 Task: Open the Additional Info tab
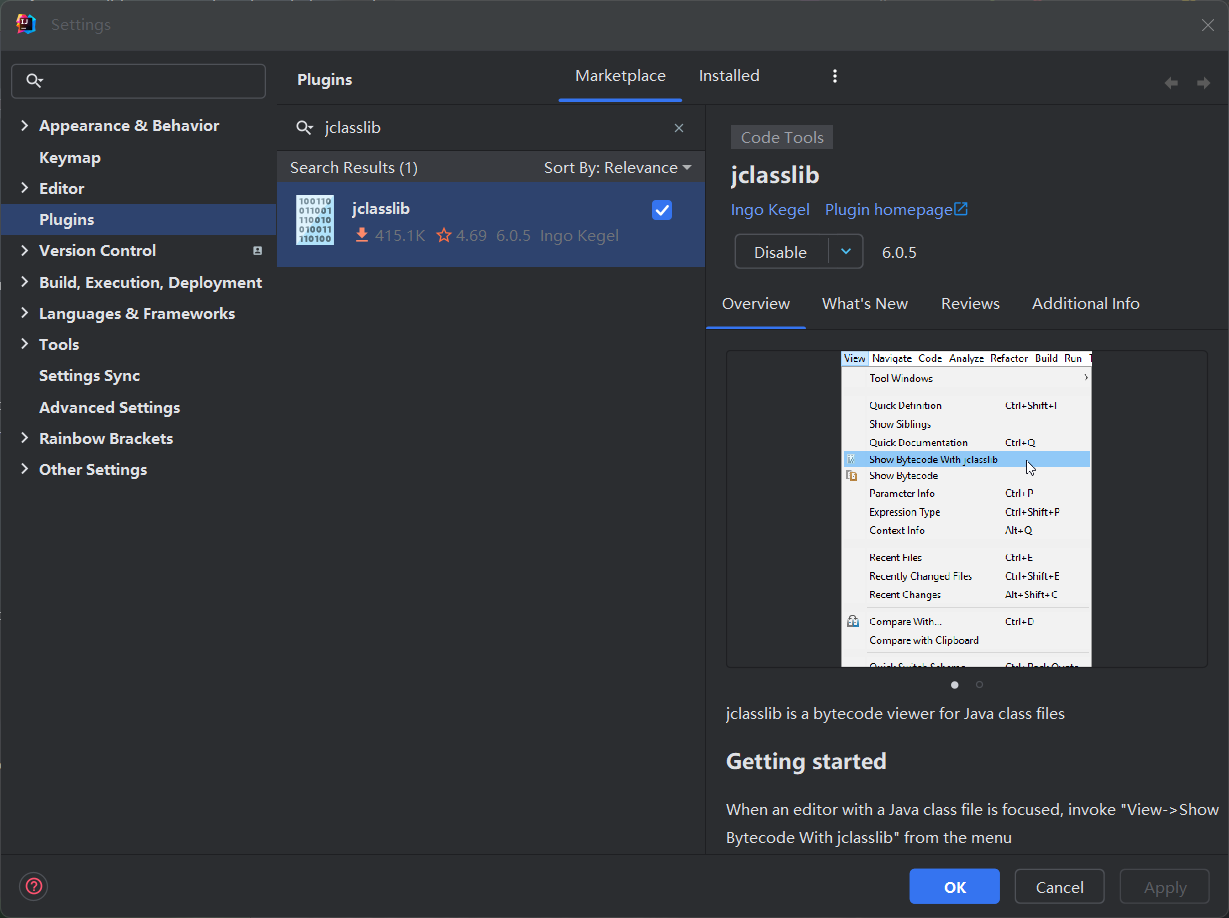click(x=1086, y=304)
